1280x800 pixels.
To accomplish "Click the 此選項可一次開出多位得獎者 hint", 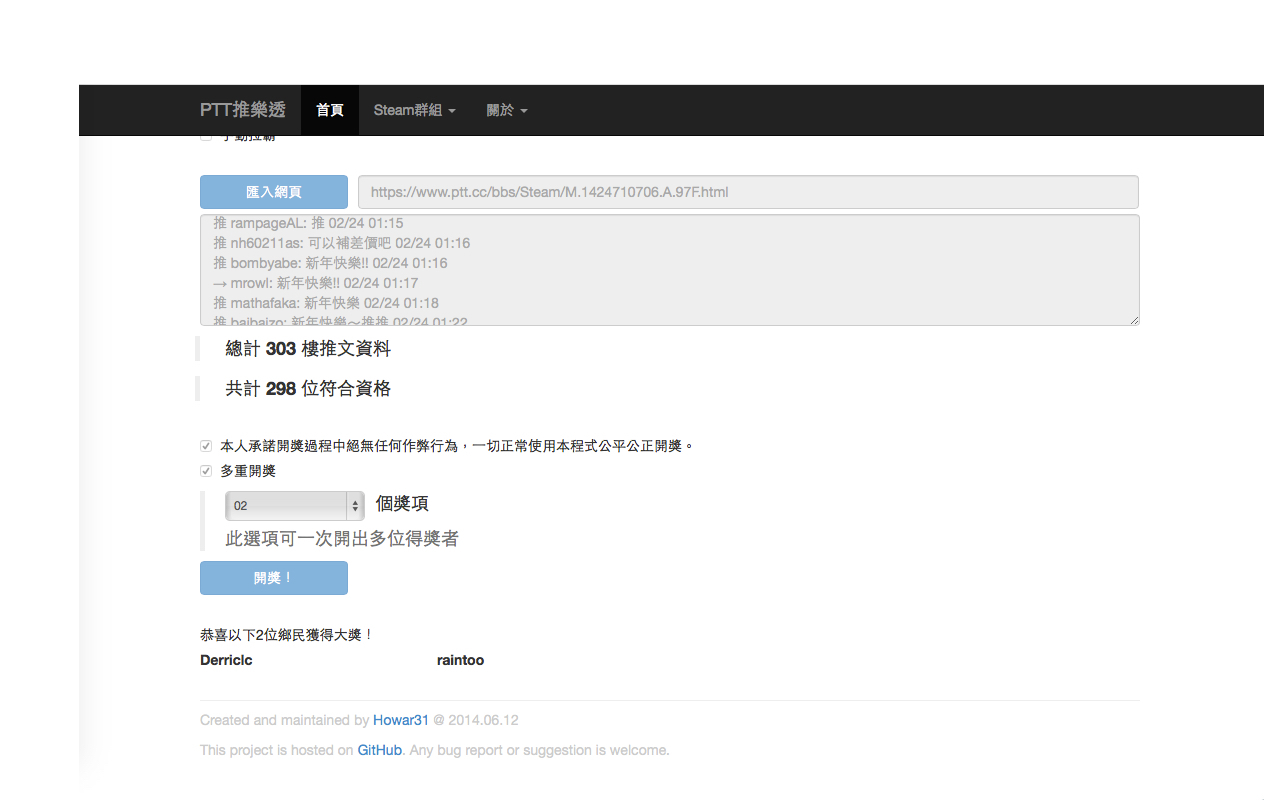I will 342,539.
